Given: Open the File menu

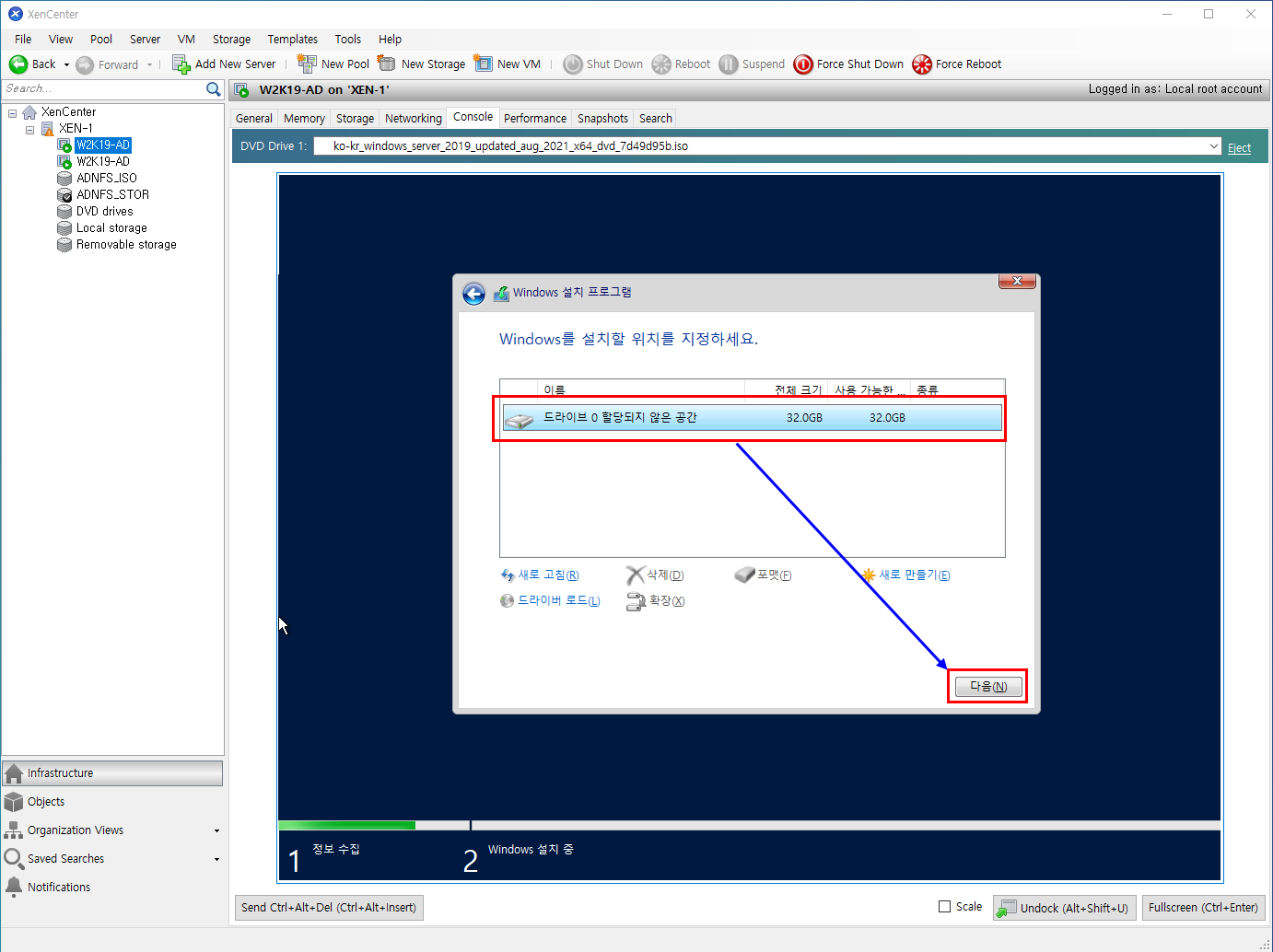Looking at the screenshot, I should tap(23, 40).
